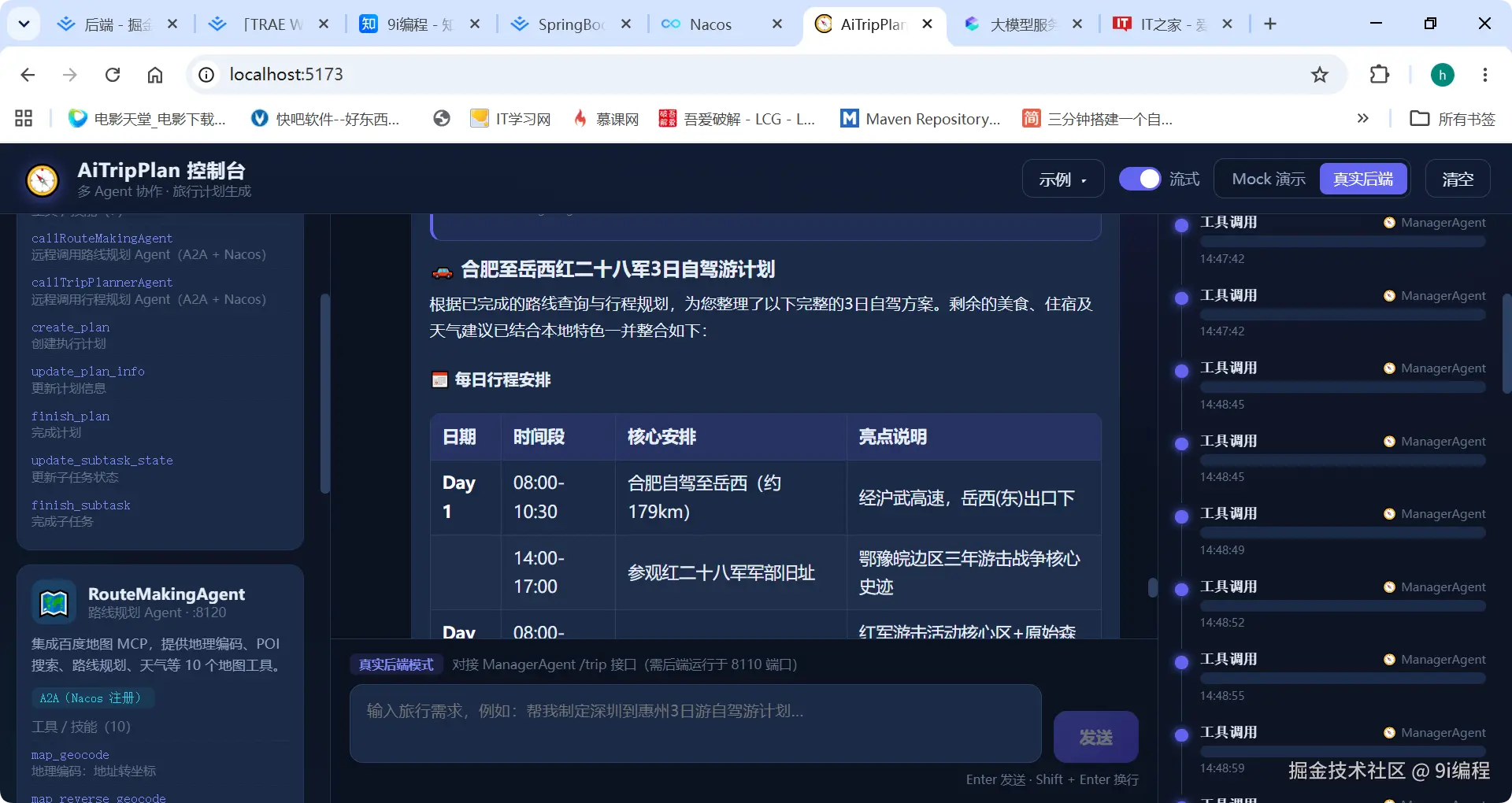Open the 三分钟搭建 bookmark
1512x803 pixels.
1098,119
